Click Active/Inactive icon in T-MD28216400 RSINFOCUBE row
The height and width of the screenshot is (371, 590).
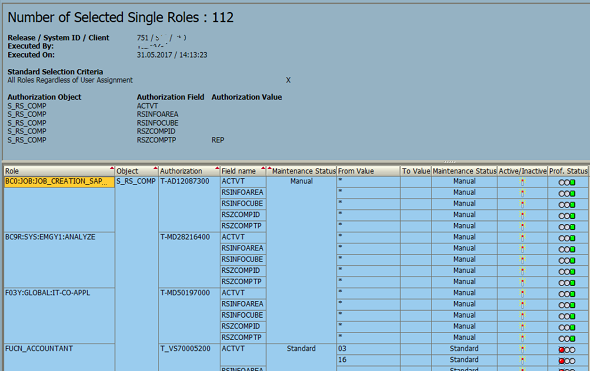(x=522, y=260)
